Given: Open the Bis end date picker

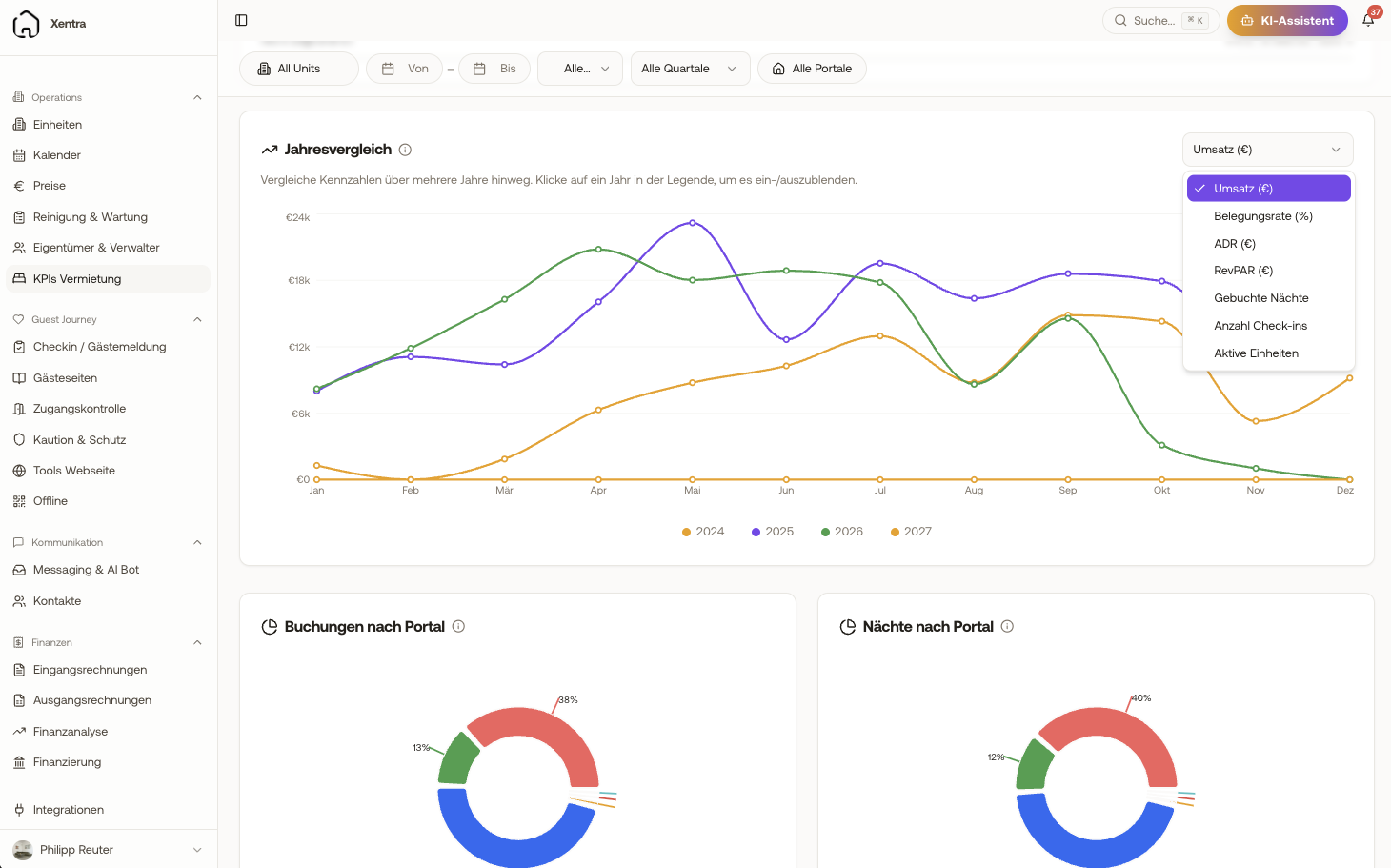Looking at the screenshot, I should [x=494, y=69].
